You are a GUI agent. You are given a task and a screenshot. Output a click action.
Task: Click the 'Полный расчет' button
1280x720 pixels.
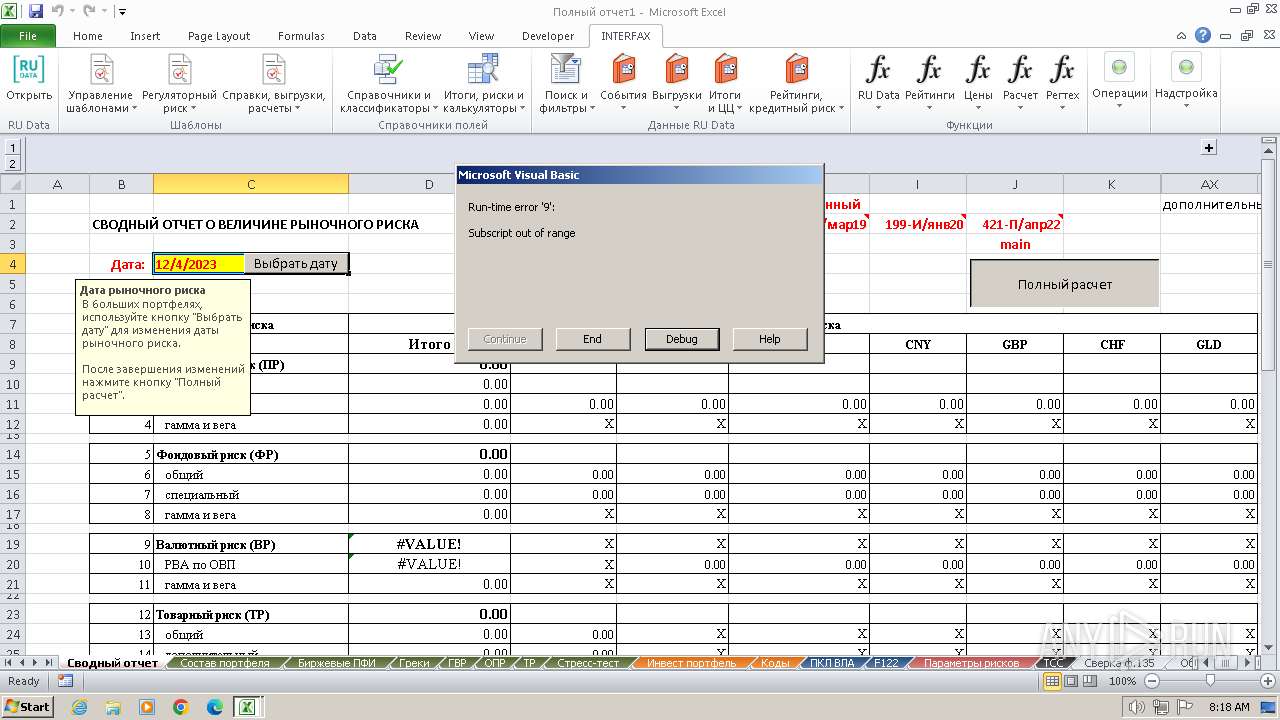tap(1065, 284)
